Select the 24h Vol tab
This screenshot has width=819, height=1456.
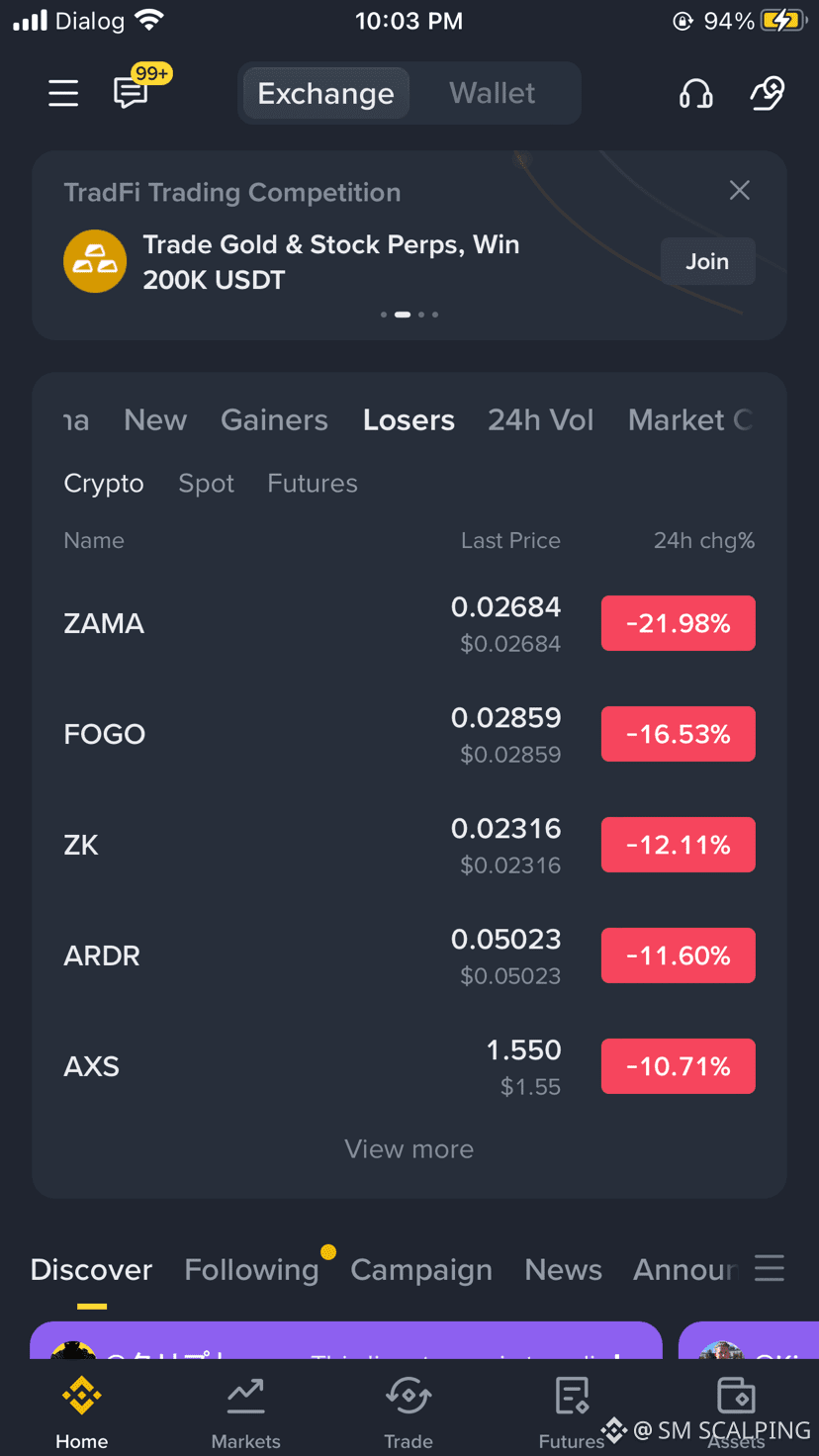click(541, 419)
